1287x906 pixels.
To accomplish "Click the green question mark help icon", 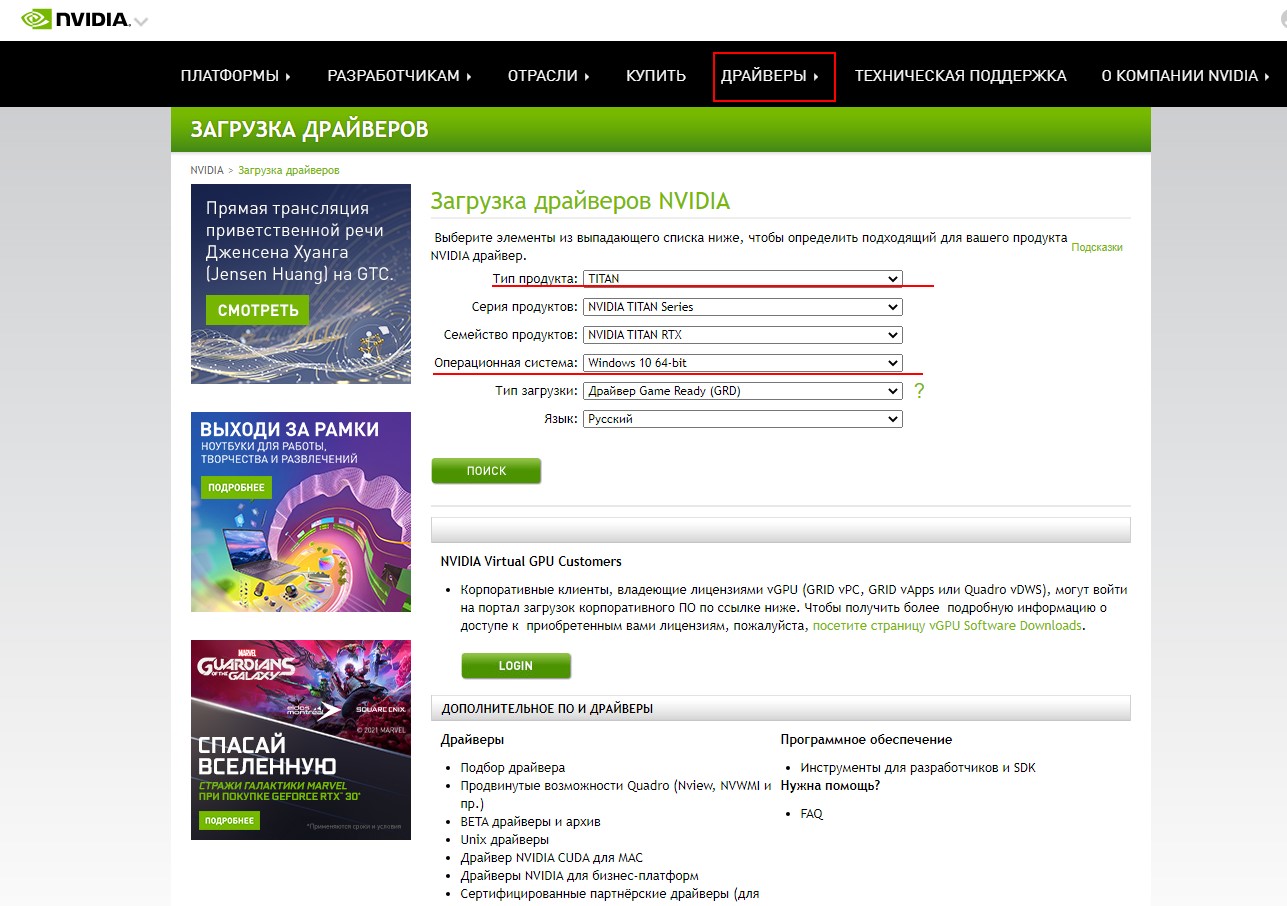I will pos(919,391).
